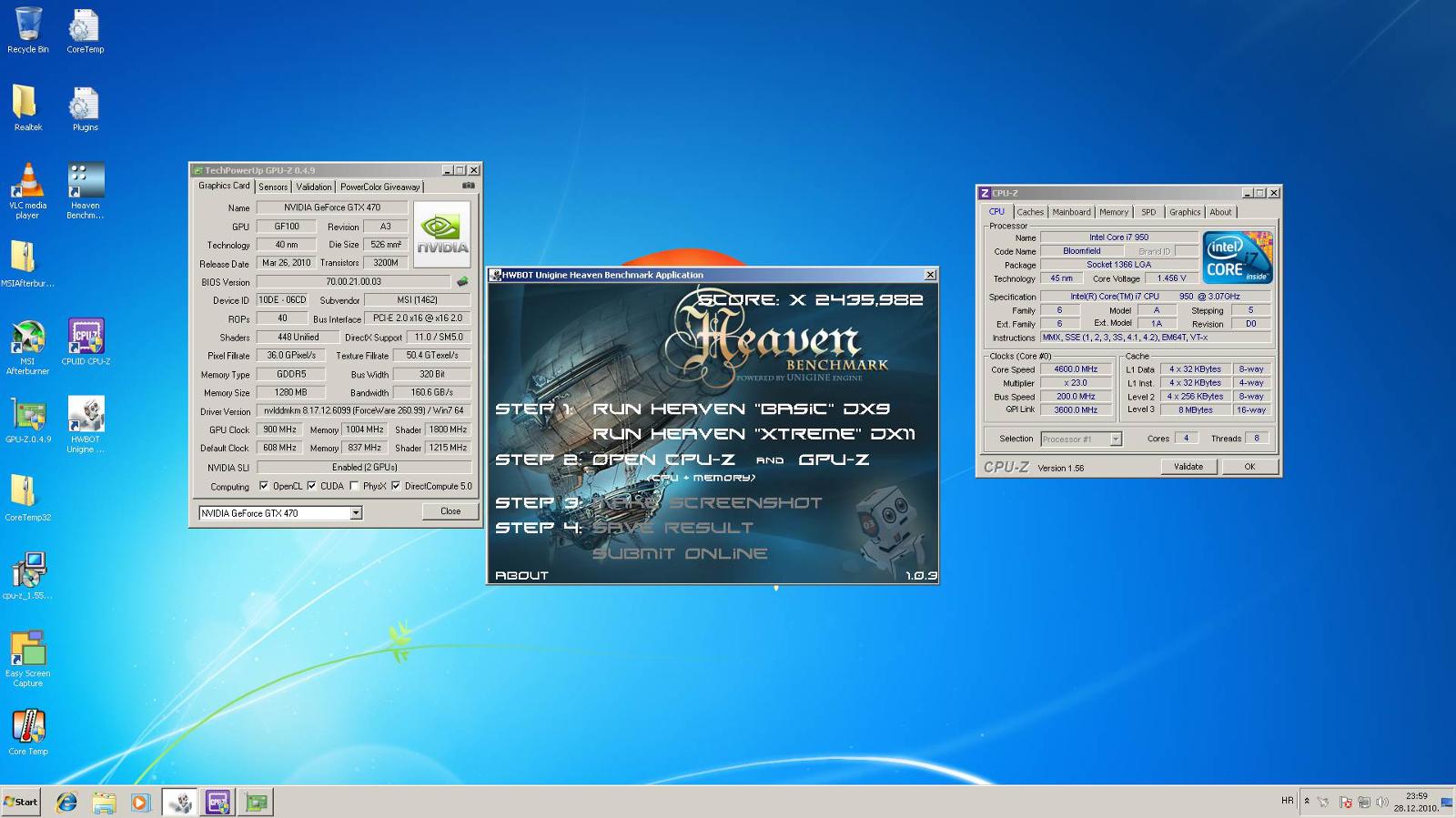Click the Close button in GPU-Z

[450, 511]
